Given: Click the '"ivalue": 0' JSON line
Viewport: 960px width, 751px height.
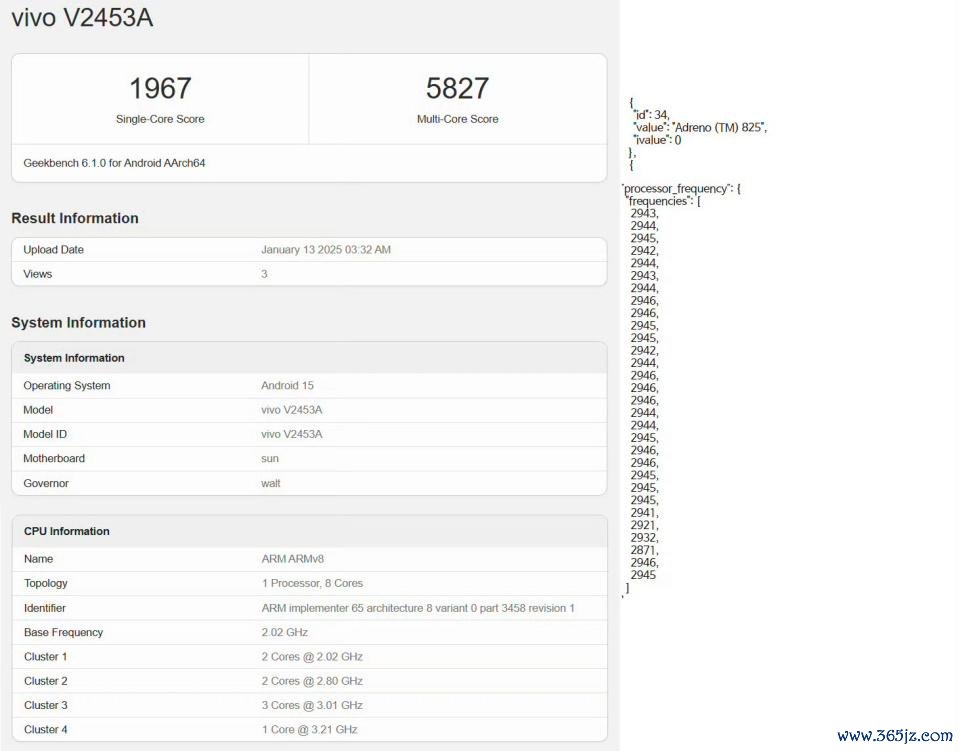Looking at the screenshot, I should coord(658,140).
